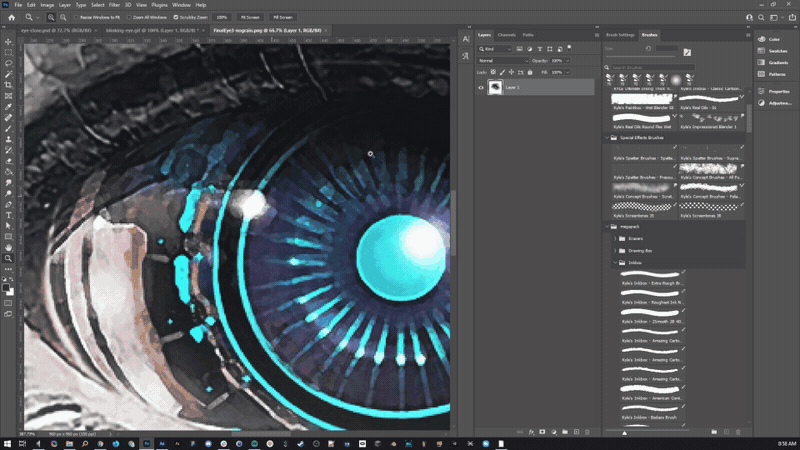The height and width of the screenshot is (450, 800).
Task: Enable Zoom All Windows checkbox
Action: (130, 17)
